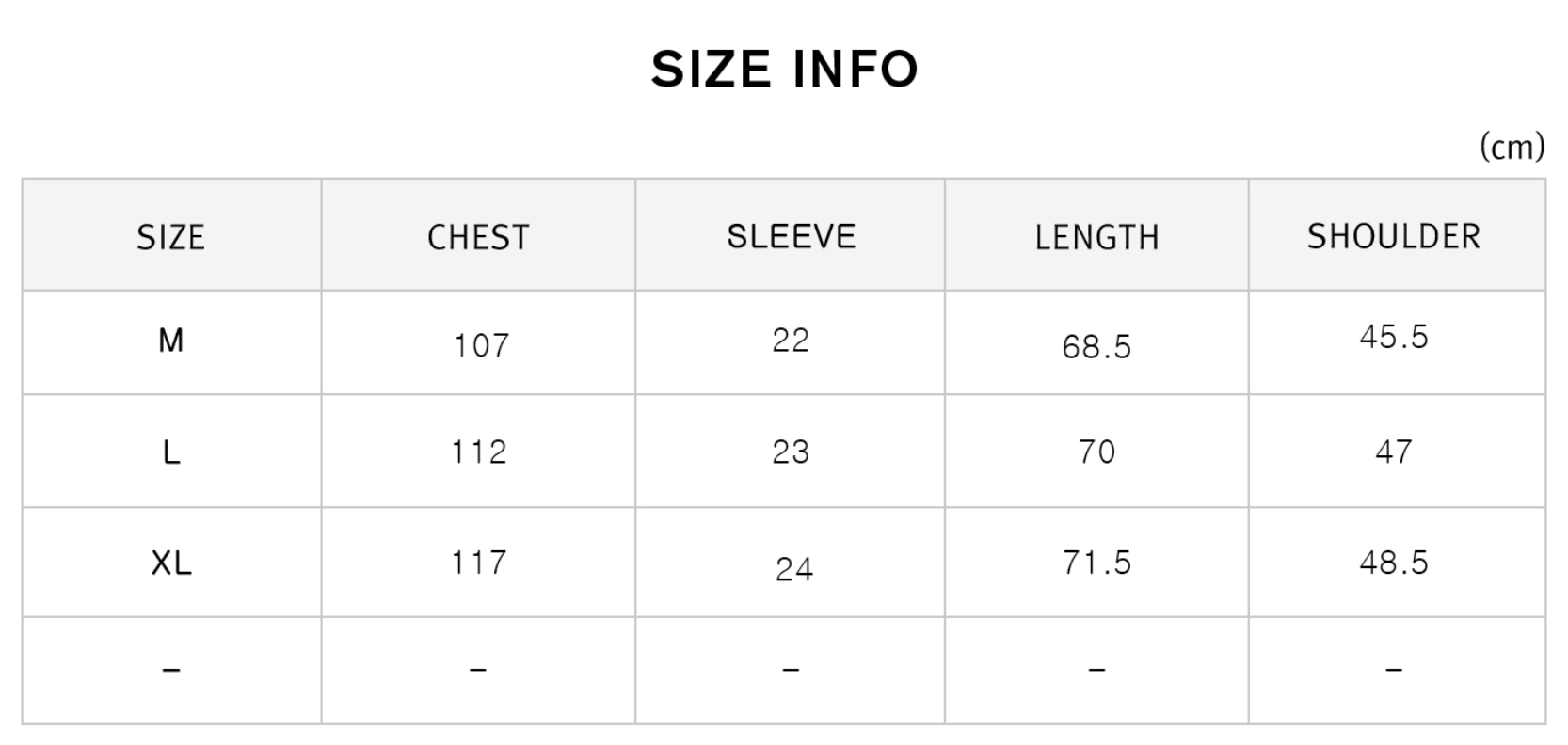Click the (cm) unit label

click(1512, 146)
